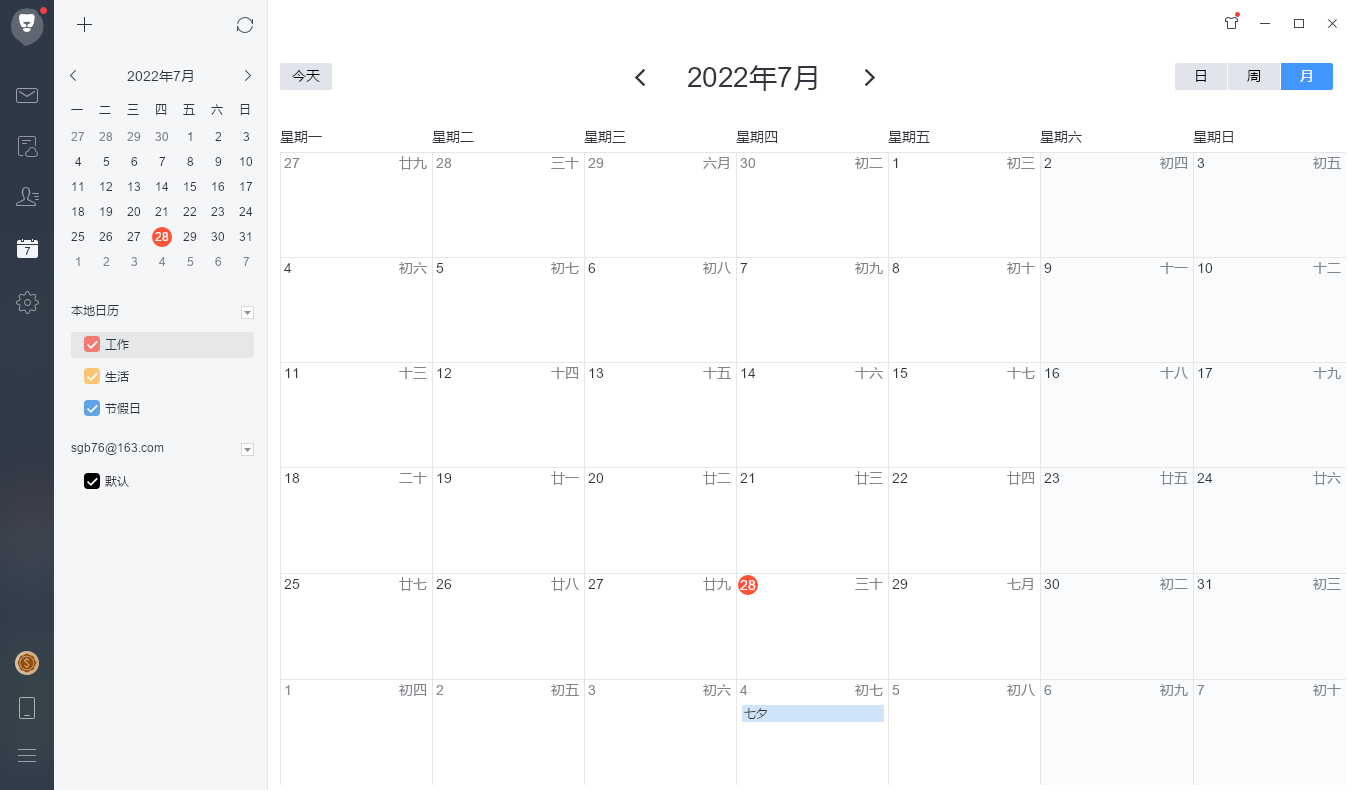Open the 七夕 event on August 4
This screenshot has height=790, width=1350.
click(812, 713)
